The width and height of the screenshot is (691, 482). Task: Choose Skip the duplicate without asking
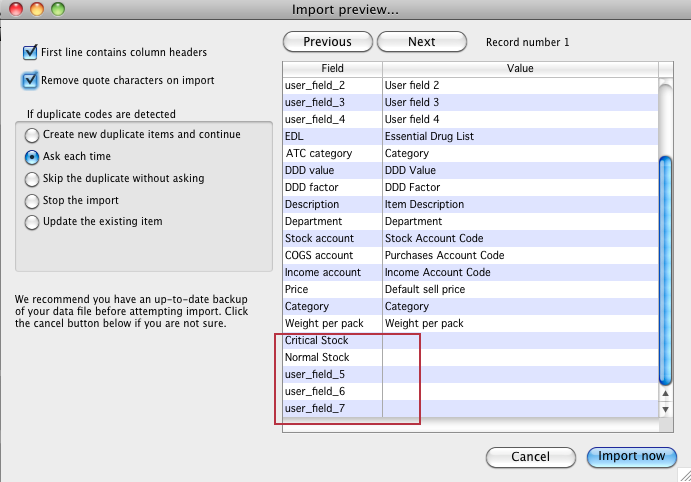point(32,179)
